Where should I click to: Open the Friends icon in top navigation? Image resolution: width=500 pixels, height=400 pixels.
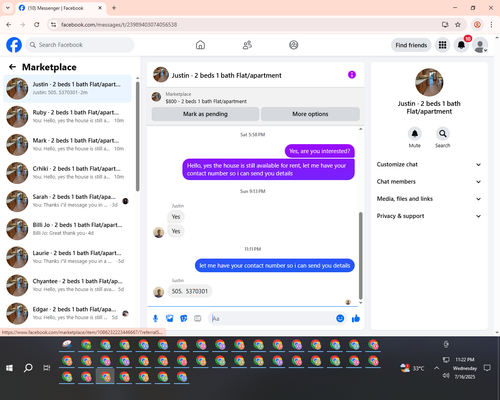[x=247, y=45]
